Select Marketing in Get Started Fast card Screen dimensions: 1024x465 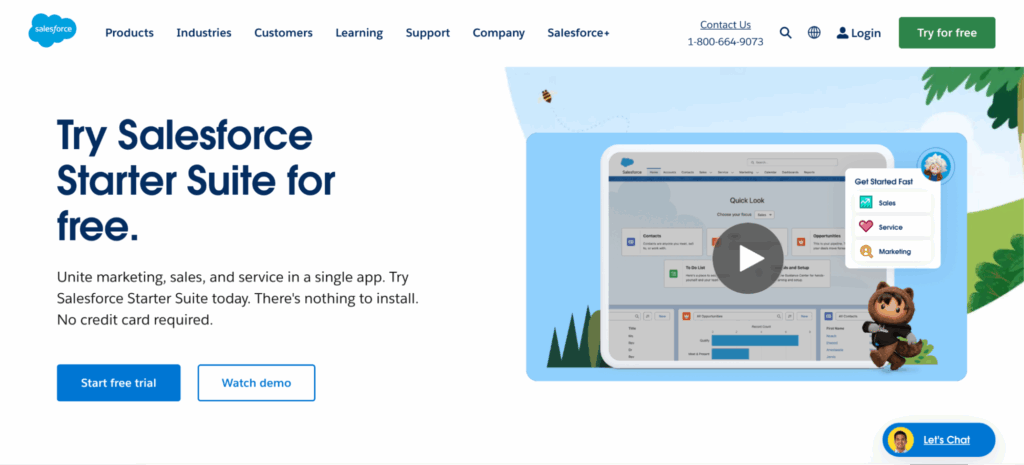coord(893,251)
